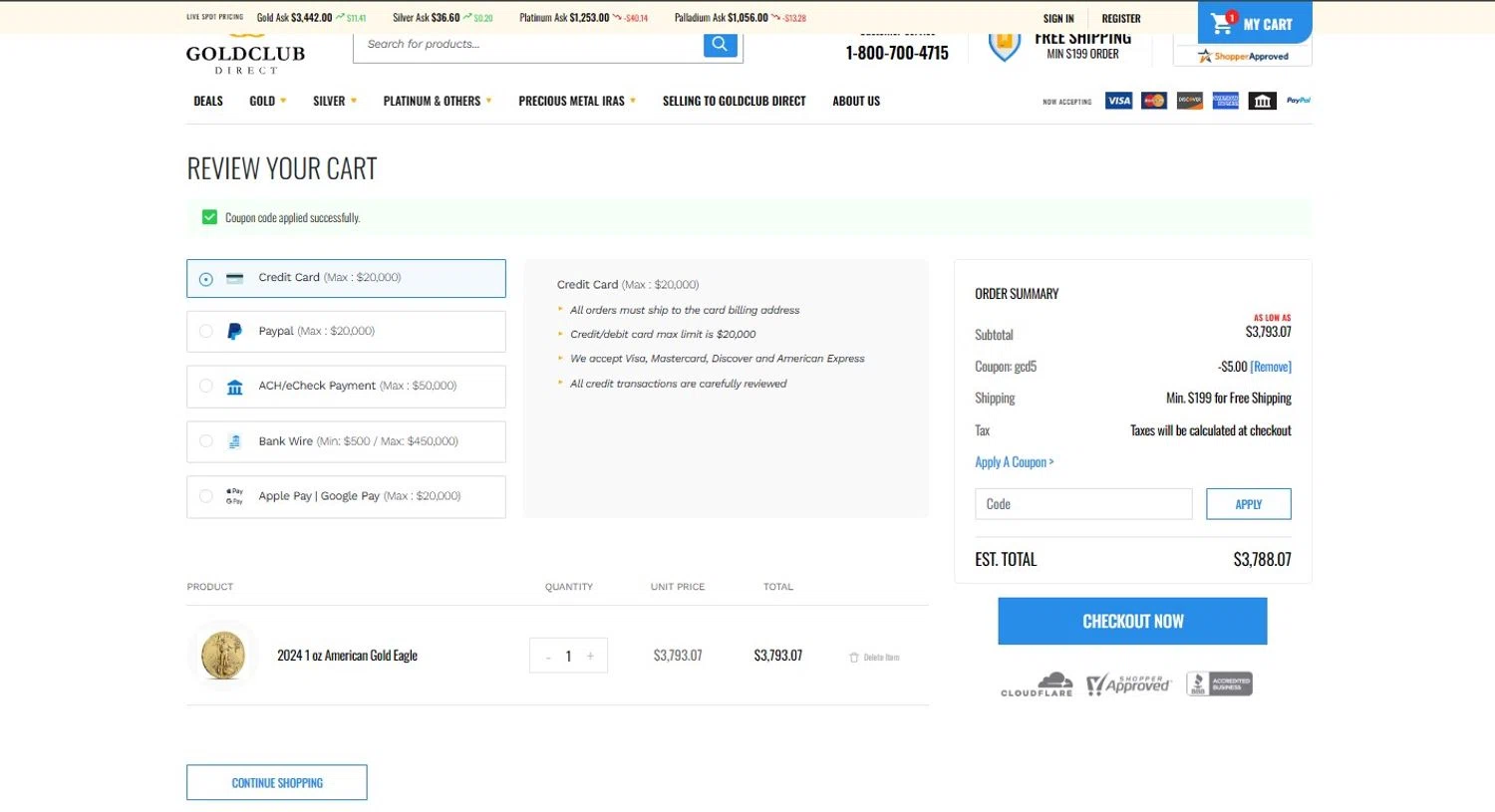Click the Est. Total $3,788.07 amount

coord(1262,560)
